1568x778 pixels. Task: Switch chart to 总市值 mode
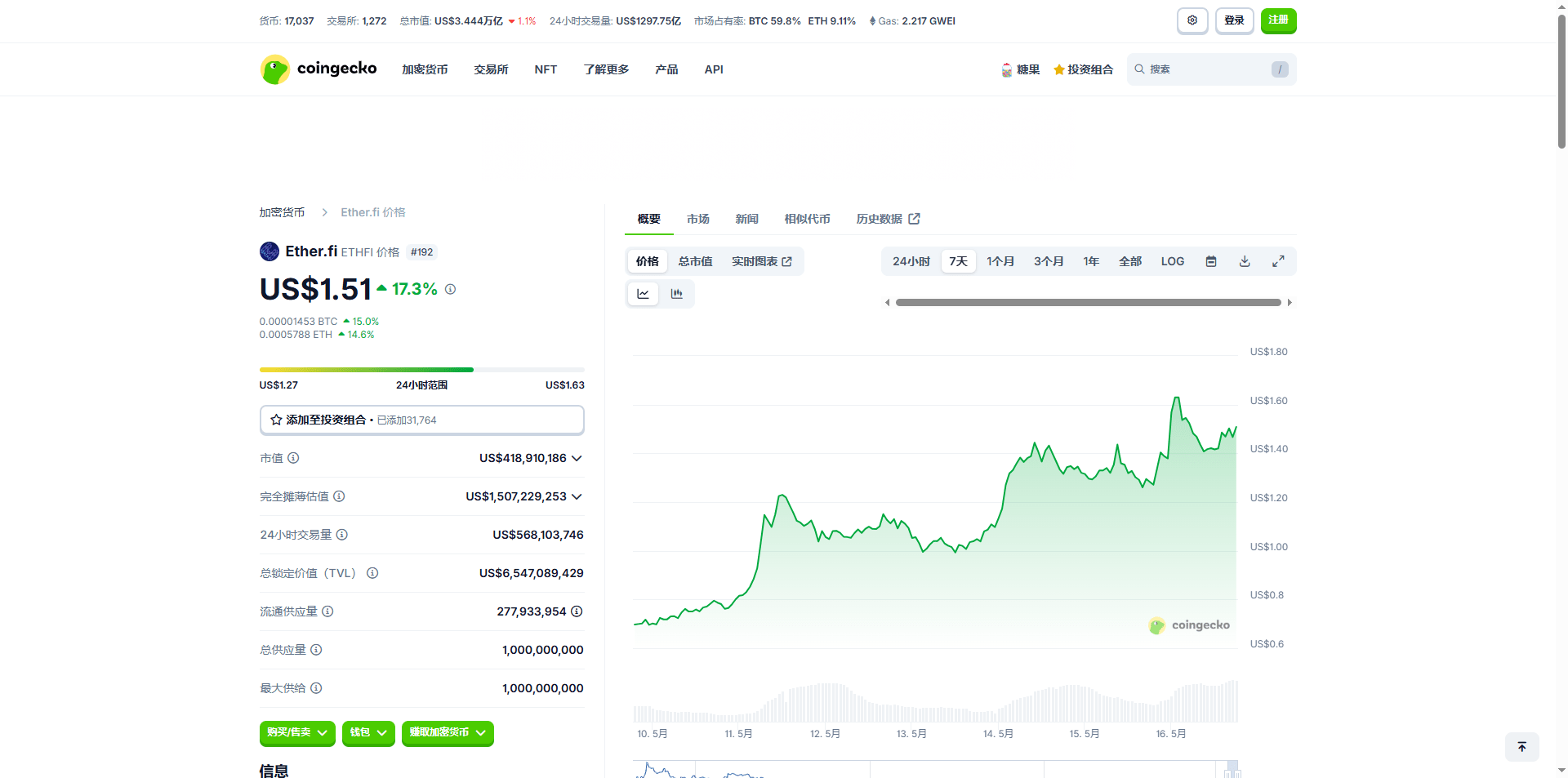click(696, 261)
